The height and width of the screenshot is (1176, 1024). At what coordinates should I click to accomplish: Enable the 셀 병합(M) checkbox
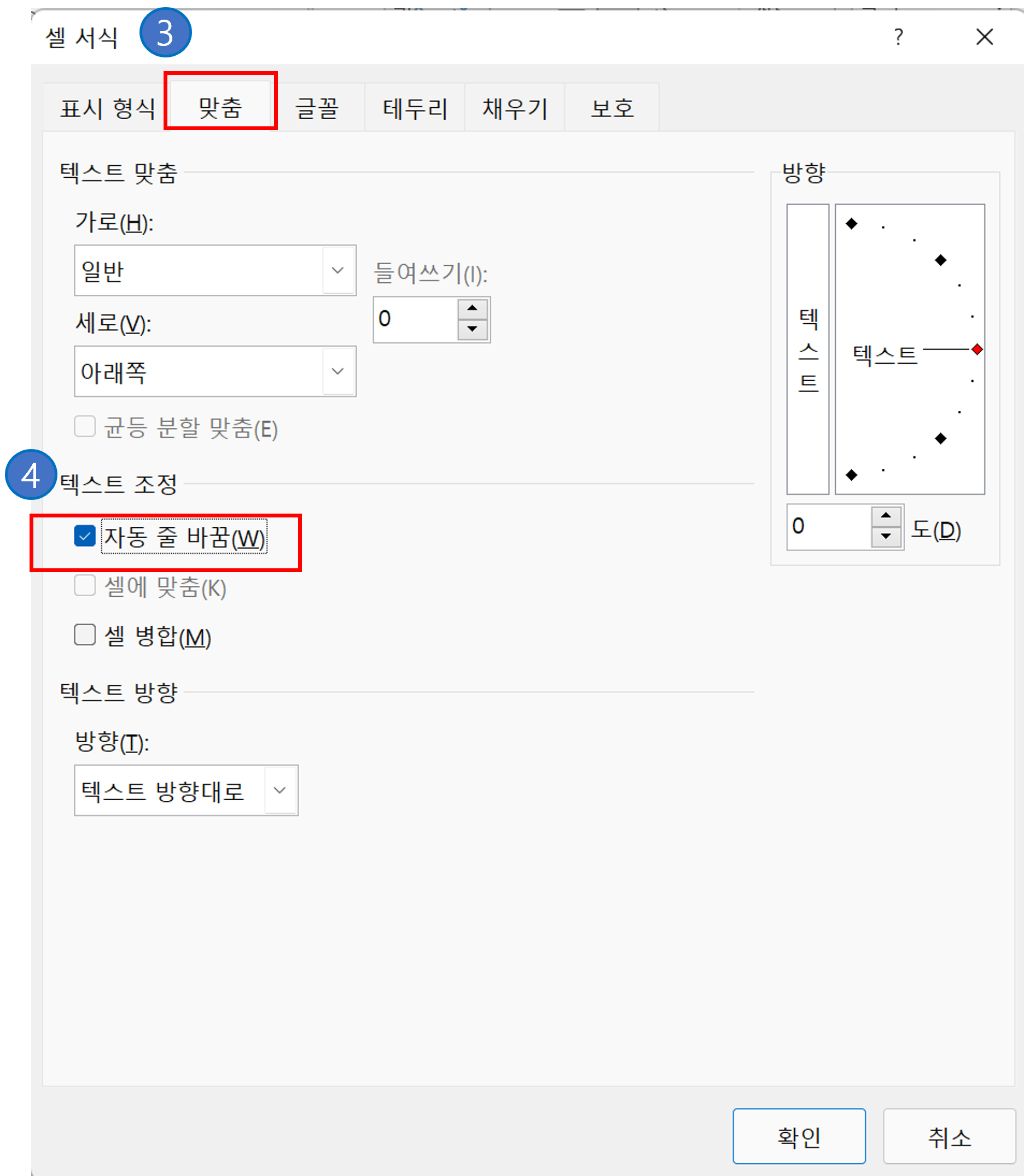84,634
